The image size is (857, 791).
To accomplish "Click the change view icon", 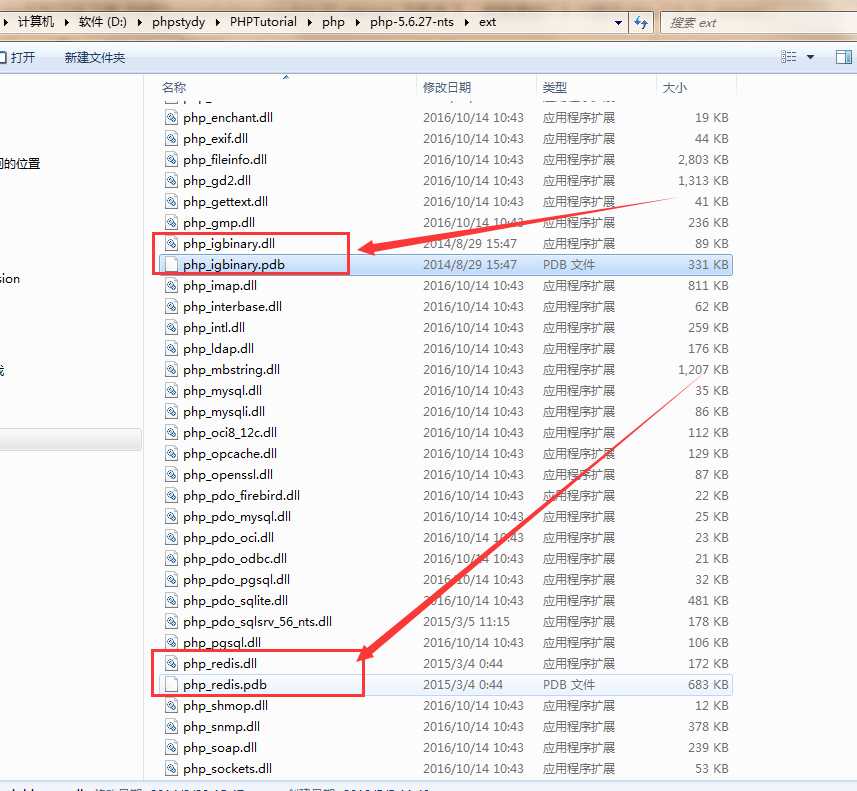I will point(789,57).
